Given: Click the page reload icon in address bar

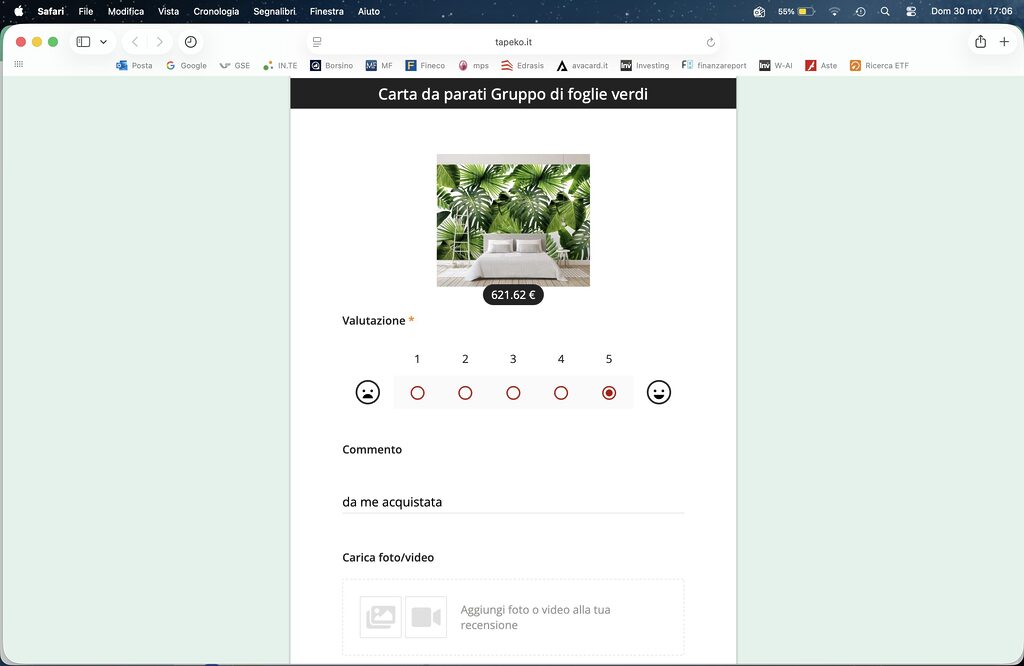Looking at the screenshot, I should (710, 42).
